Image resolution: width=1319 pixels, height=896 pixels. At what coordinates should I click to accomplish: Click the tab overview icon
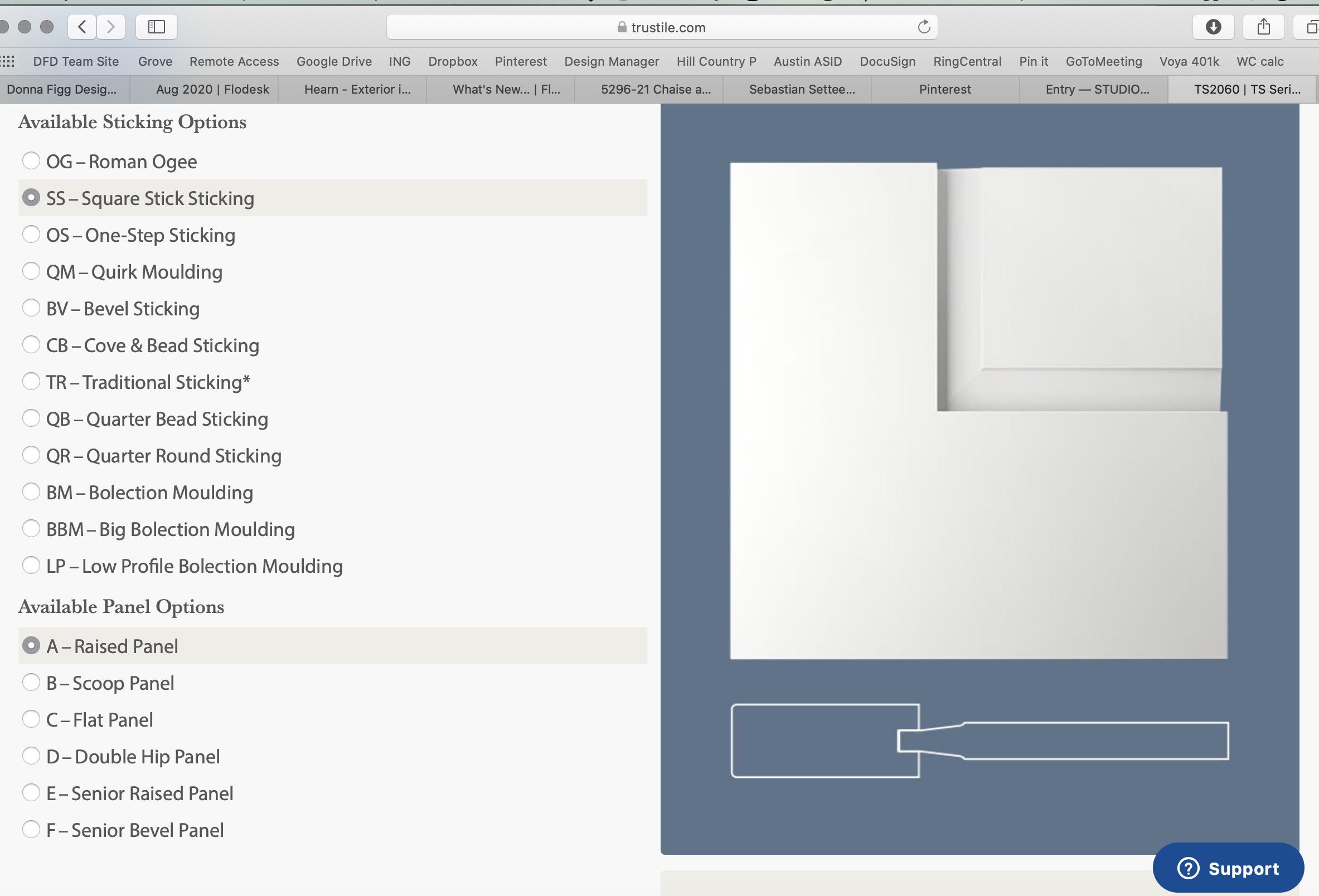1311,27
